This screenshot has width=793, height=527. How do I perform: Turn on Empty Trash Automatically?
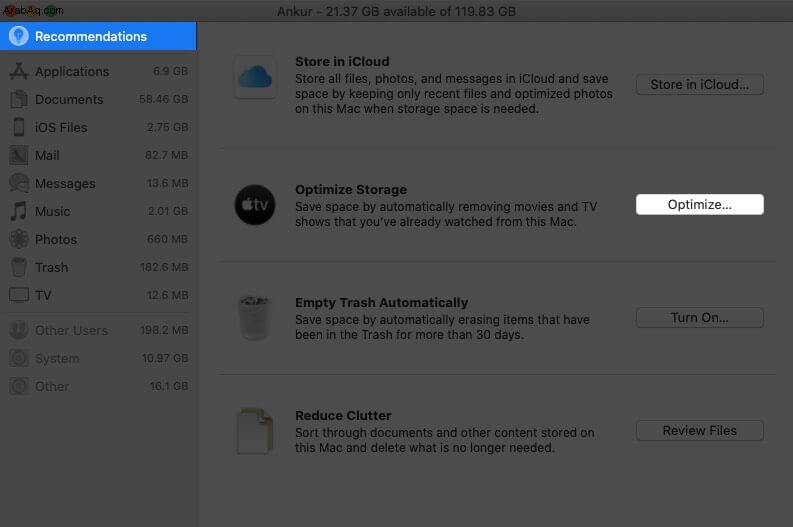[699, 318]
